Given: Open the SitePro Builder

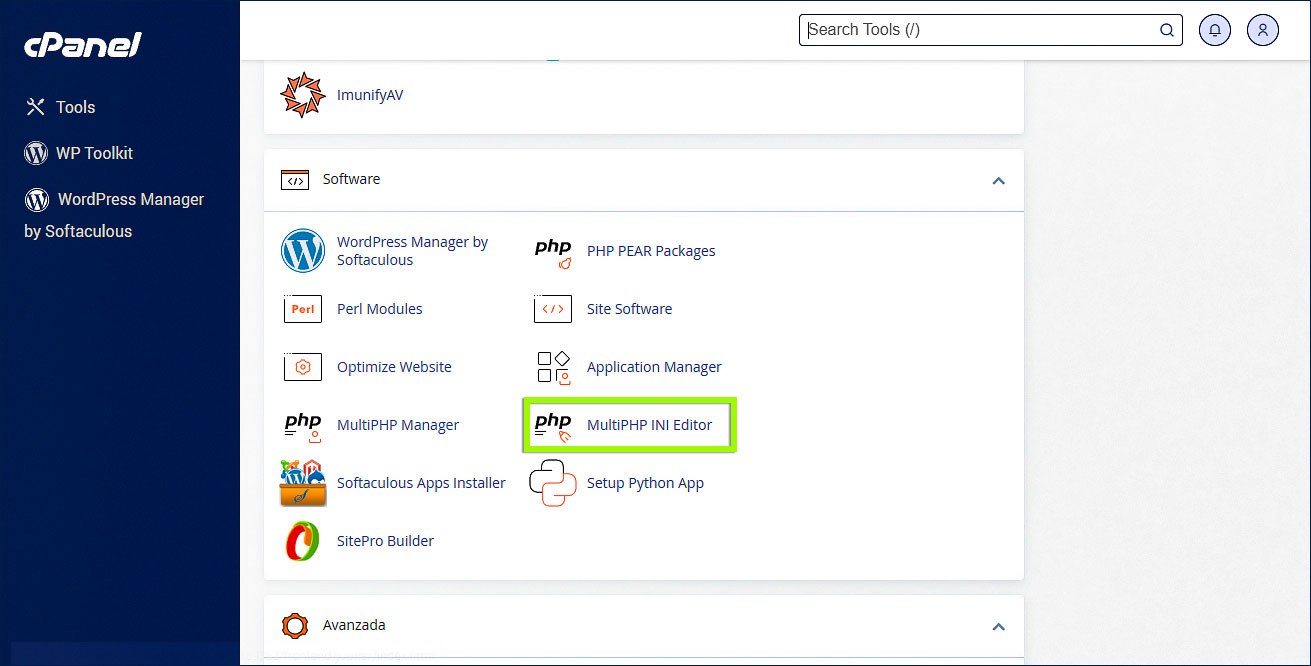Looking at the screenshot, I should tap(384, 540).
